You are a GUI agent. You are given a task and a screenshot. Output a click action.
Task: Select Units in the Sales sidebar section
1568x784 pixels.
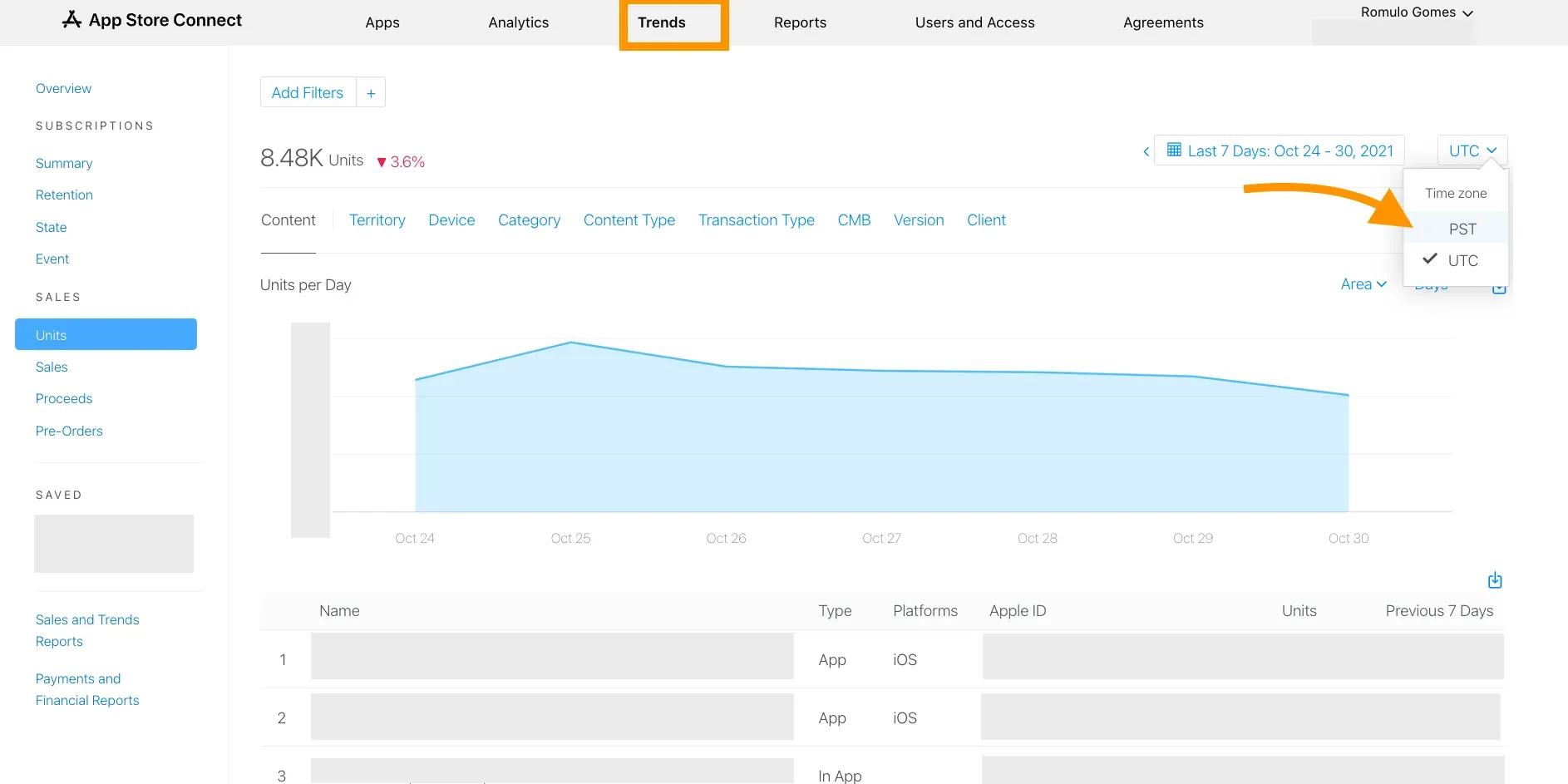click(106, 334)
